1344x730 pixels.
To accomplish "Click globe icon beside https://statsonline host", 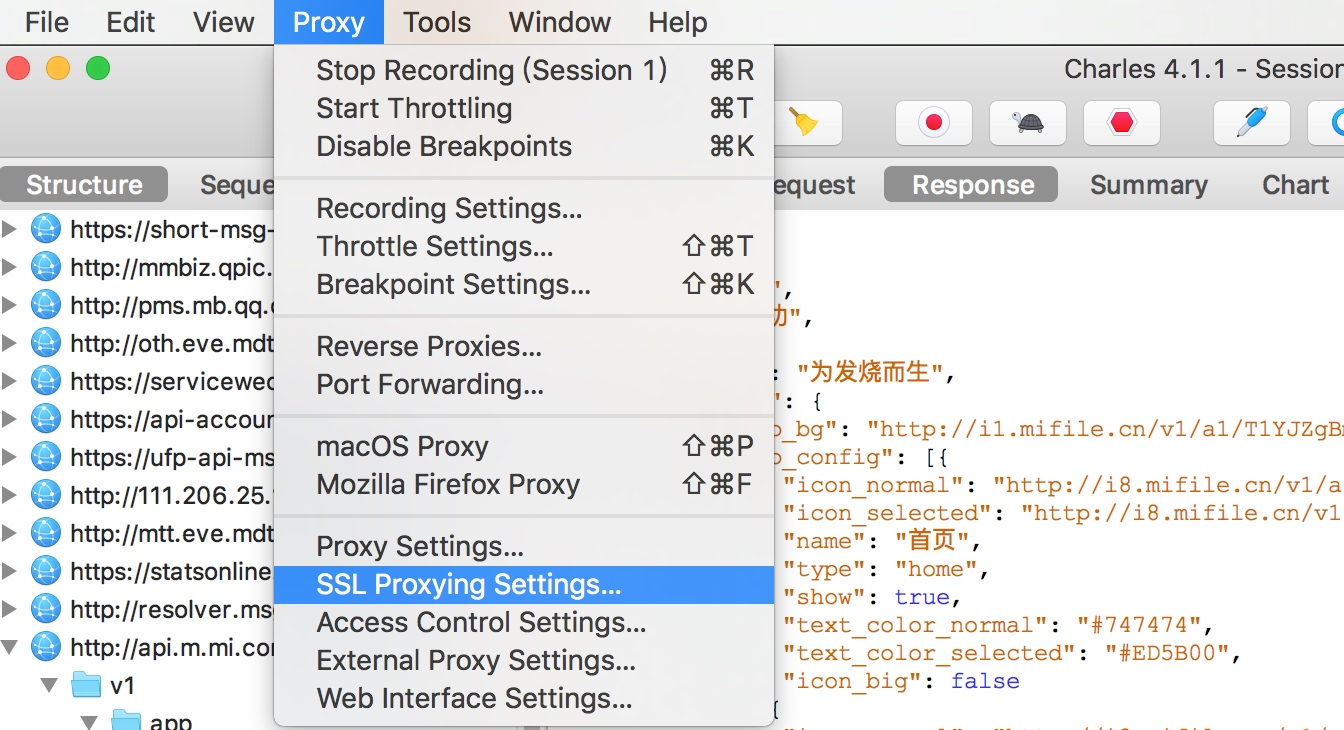I will 46,571.
